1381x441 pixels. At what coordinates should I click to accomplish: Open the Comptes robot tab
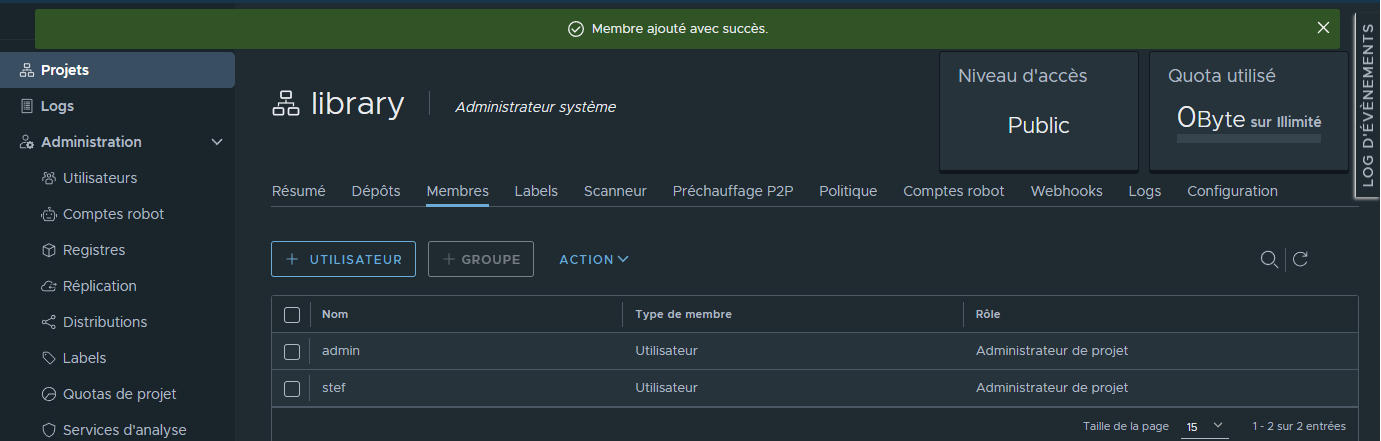[953, 191]
